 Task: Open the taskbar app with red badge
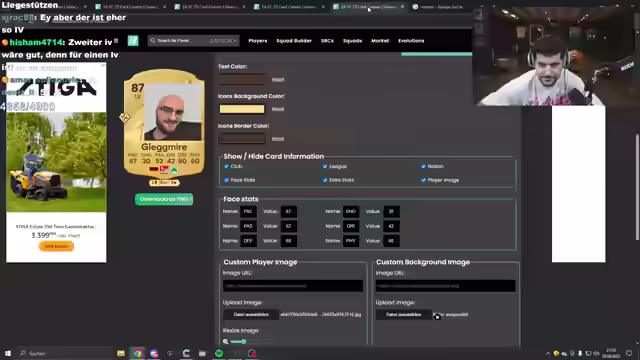tap(252, 353)
